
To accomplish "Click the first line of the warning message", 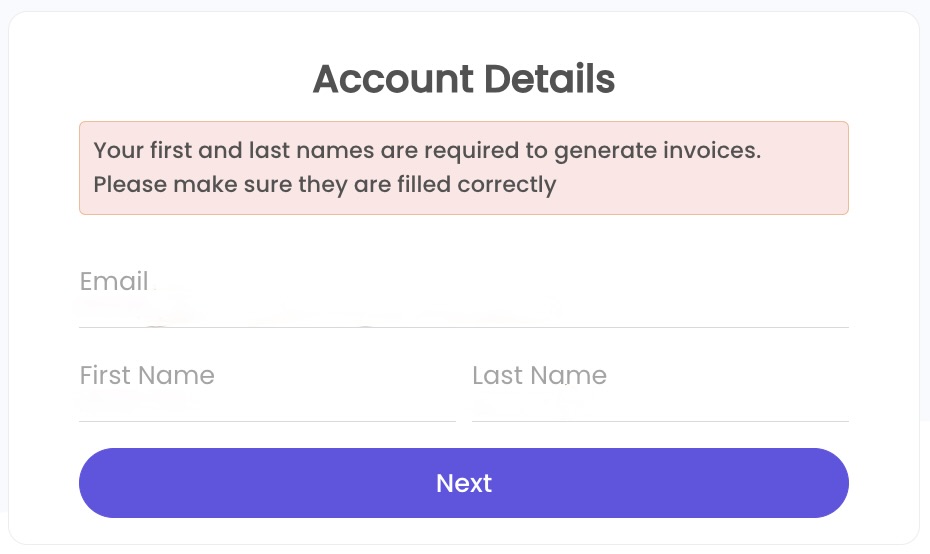I will pos(427,151).
